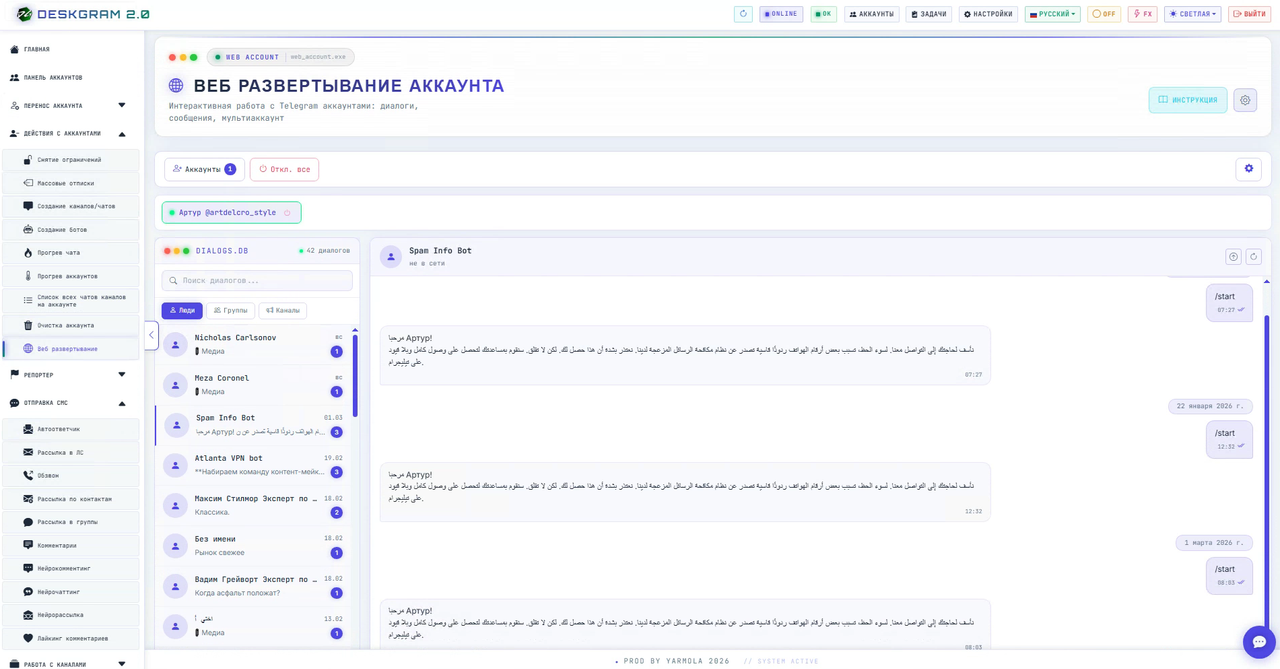Open Прогрев чата flame item
The height and width of the screenshot is (669, 1280).
point(72,253)
